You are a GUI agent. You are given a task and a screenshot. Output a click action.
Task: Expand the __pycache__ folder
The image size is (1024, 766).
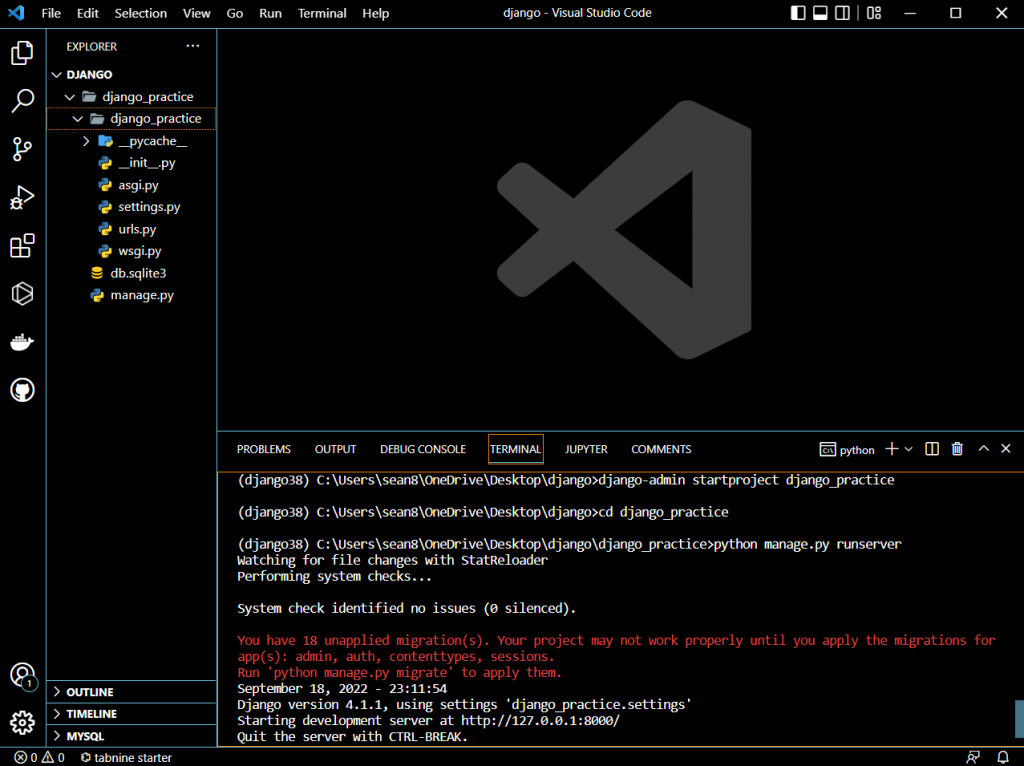point(132,141)
